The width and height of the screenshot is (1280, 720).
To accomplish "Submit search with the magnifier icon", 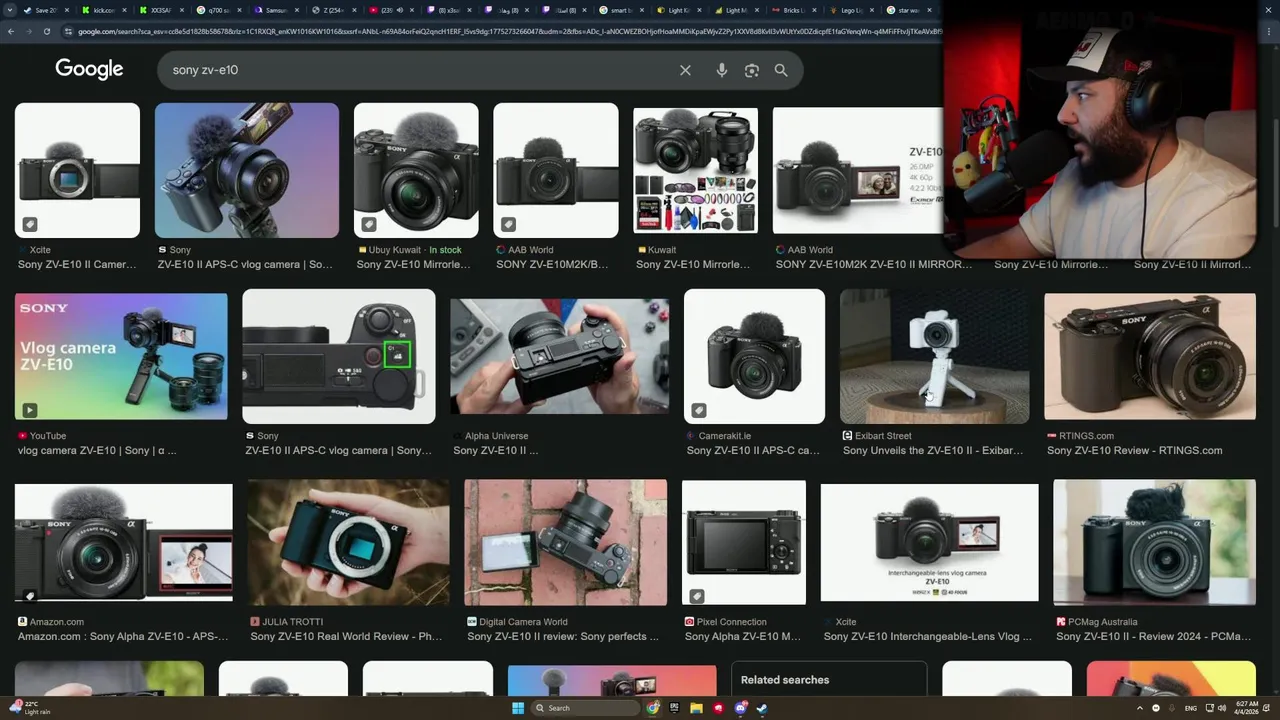I will pyautogui.click(x=781, y=70).
